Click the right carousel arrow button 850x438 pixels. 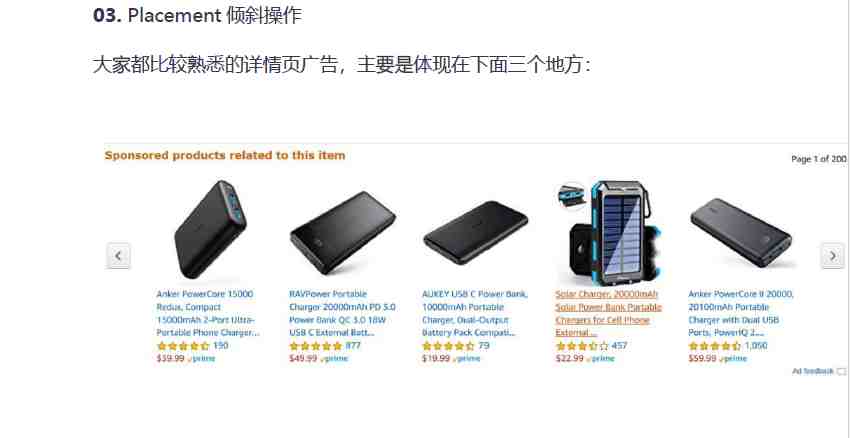[833, 255]
